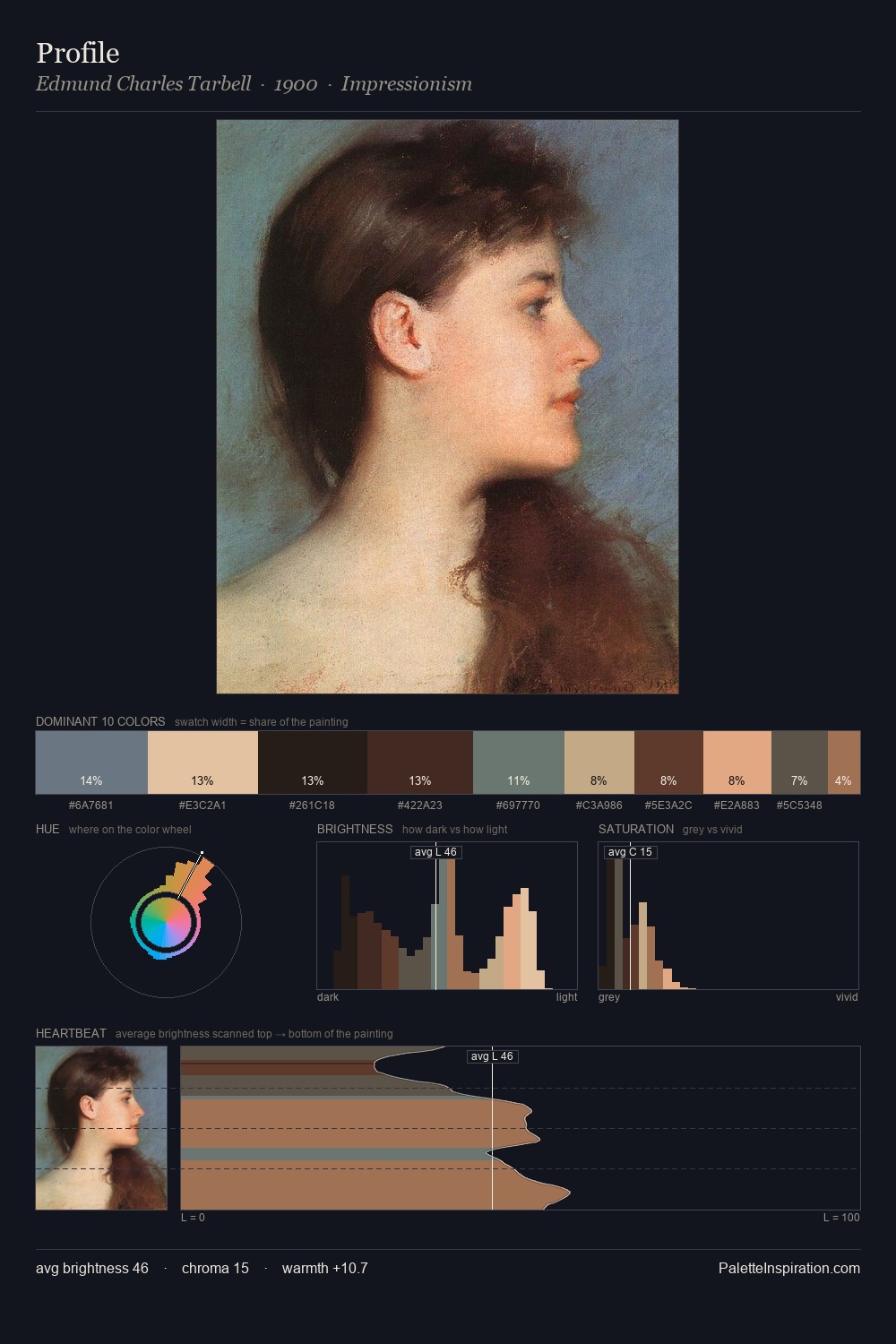The height and width of the screenshot is (1344, 896).
Task: Click the year '1900'
Action: coord(296,84)
